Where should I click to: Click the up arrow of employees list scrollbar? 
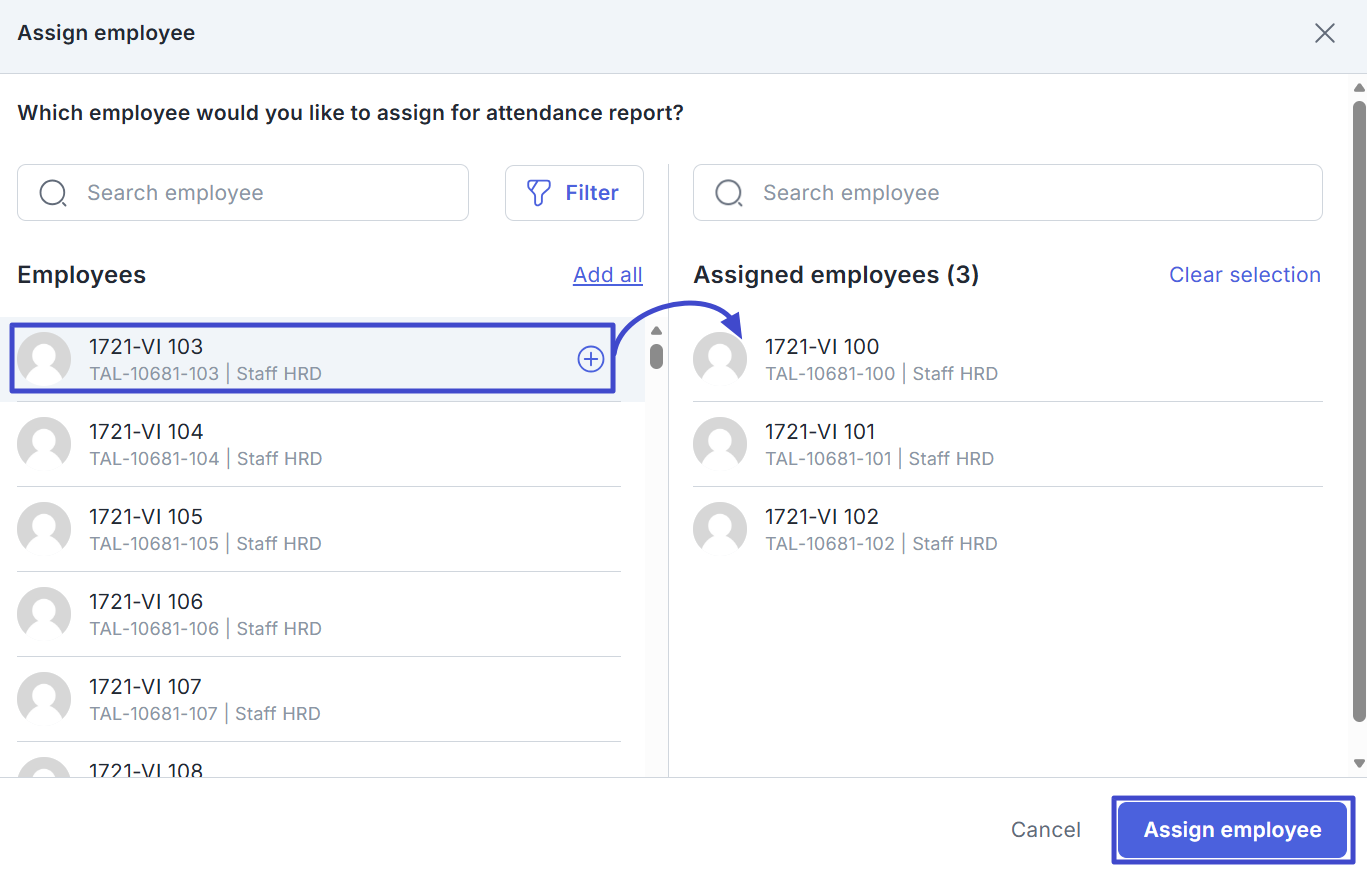656,331
